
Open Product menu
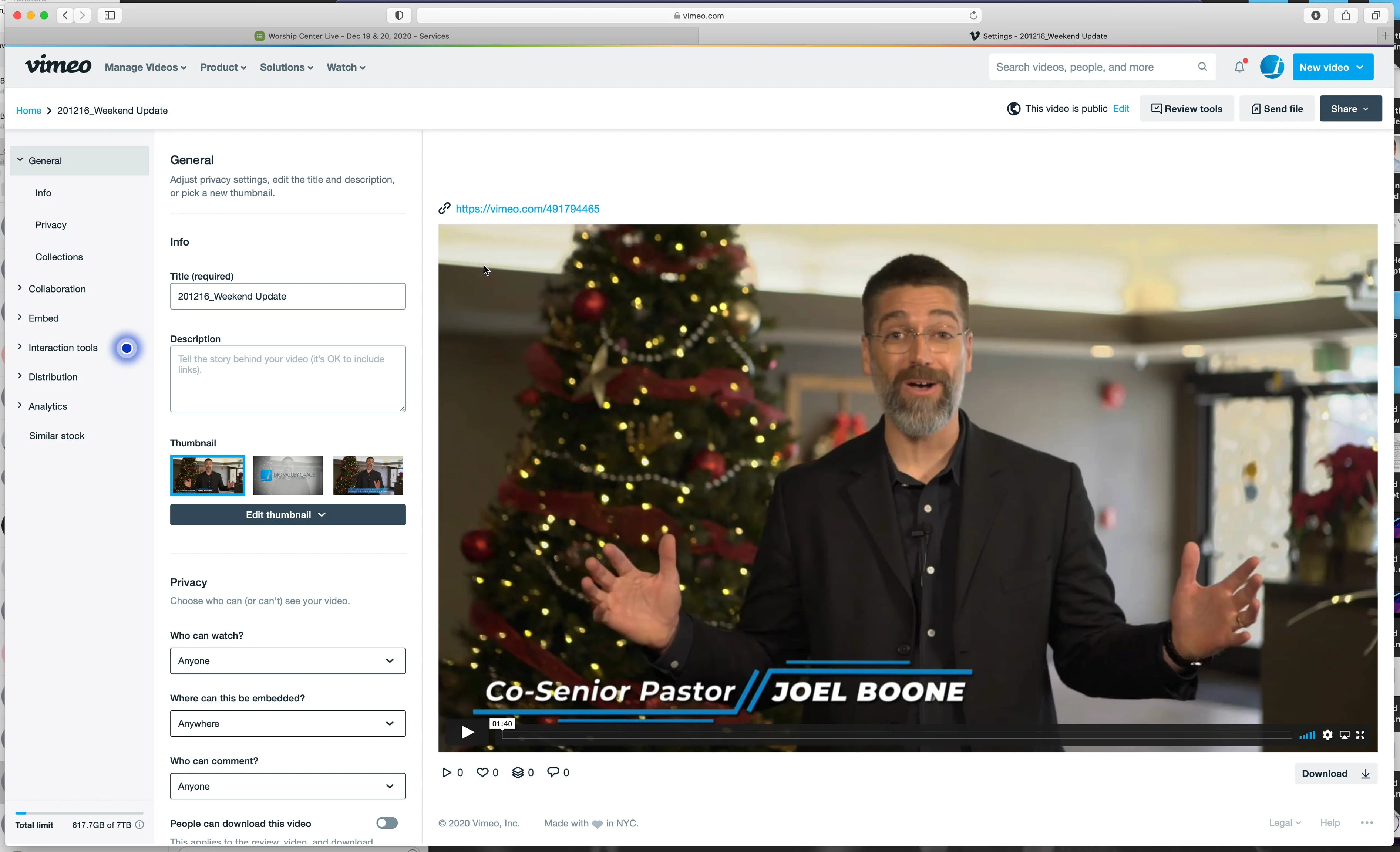(223, 67)
